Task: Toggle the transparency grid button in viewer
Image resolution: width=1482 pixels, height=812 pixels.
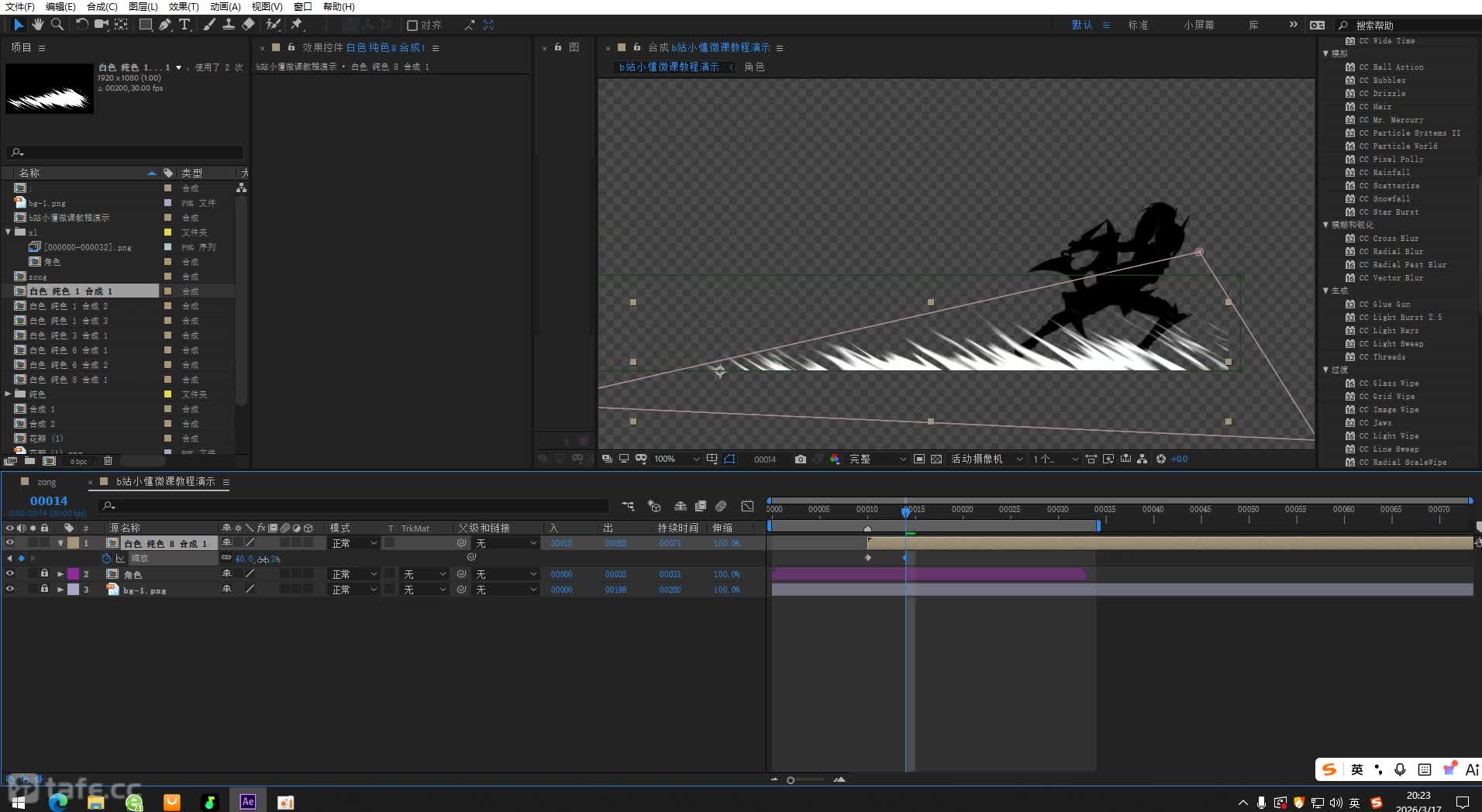Action: click(x=936, y=459)
